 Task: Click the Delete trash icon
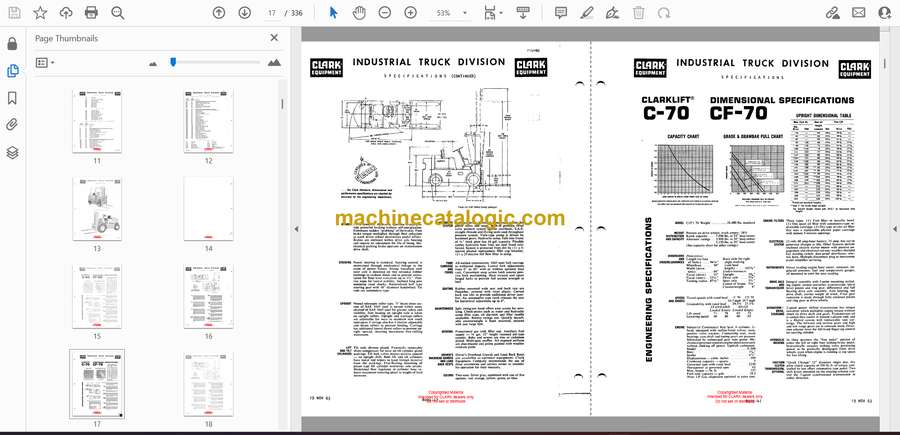(x=638, y=13)
